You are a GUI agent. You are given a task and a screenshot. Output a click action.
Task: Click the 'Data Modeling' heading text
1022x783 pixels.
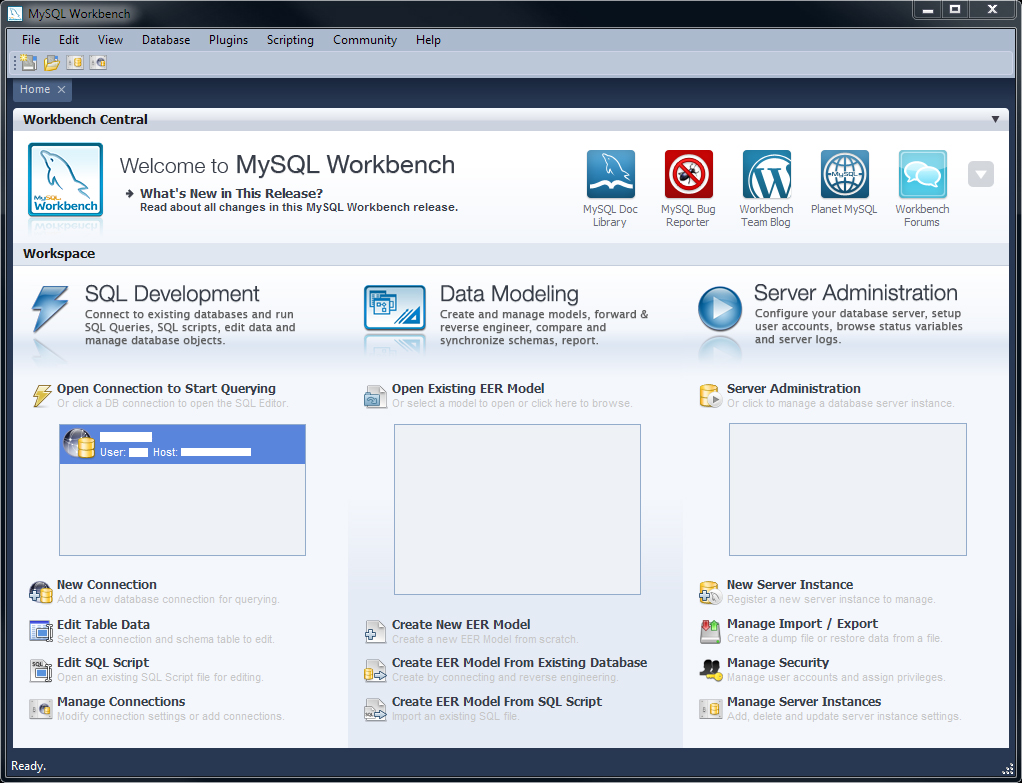[x=509, y=294]
